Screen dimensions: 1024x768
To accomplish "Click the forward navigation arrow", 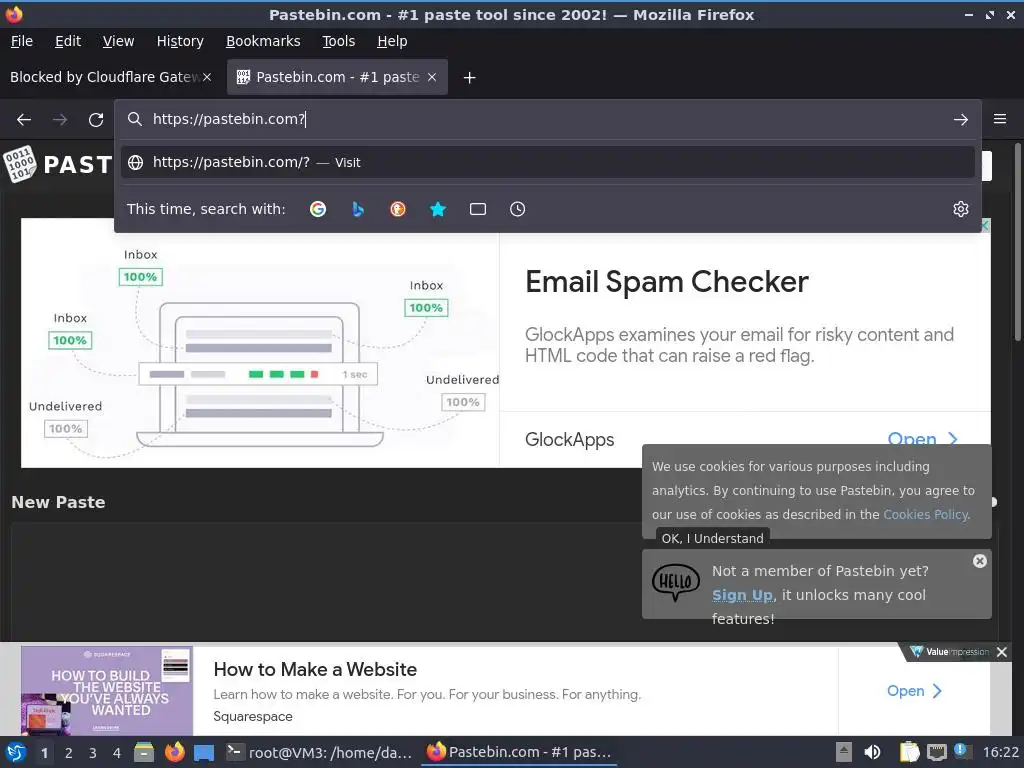I will tap(60, 120).
